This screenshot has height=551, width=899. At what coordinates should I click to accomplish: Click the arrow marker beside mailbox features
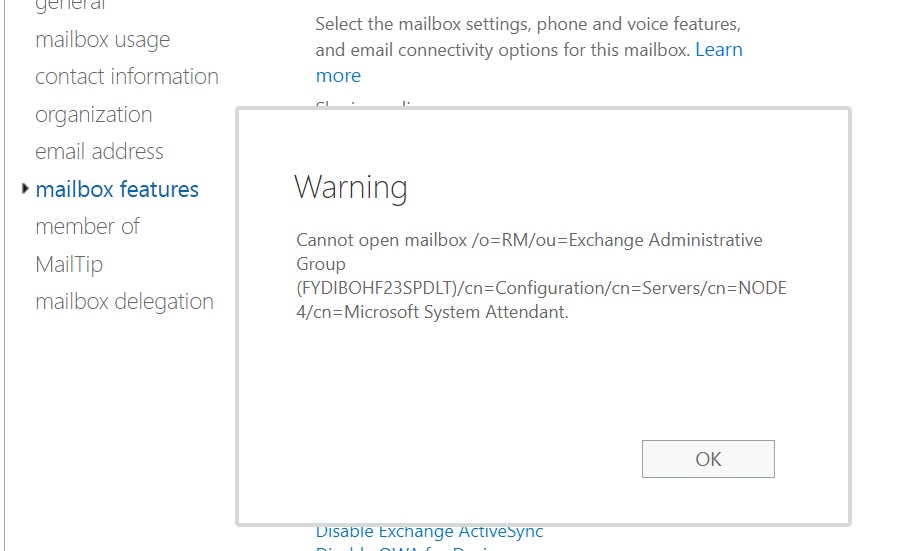(x=25, y=188)
